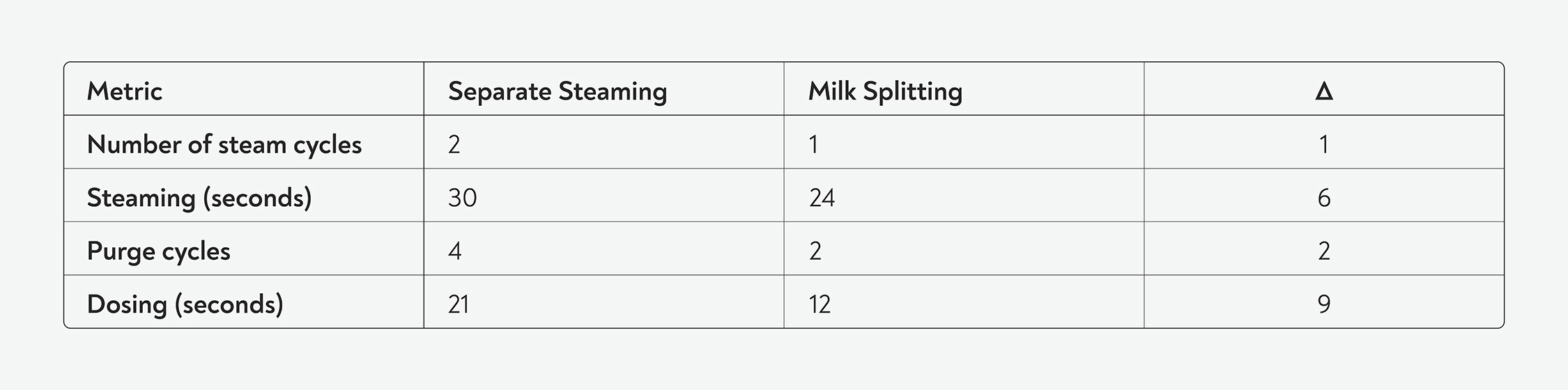Click the Purge cycles row label

(x=159, y=251)
